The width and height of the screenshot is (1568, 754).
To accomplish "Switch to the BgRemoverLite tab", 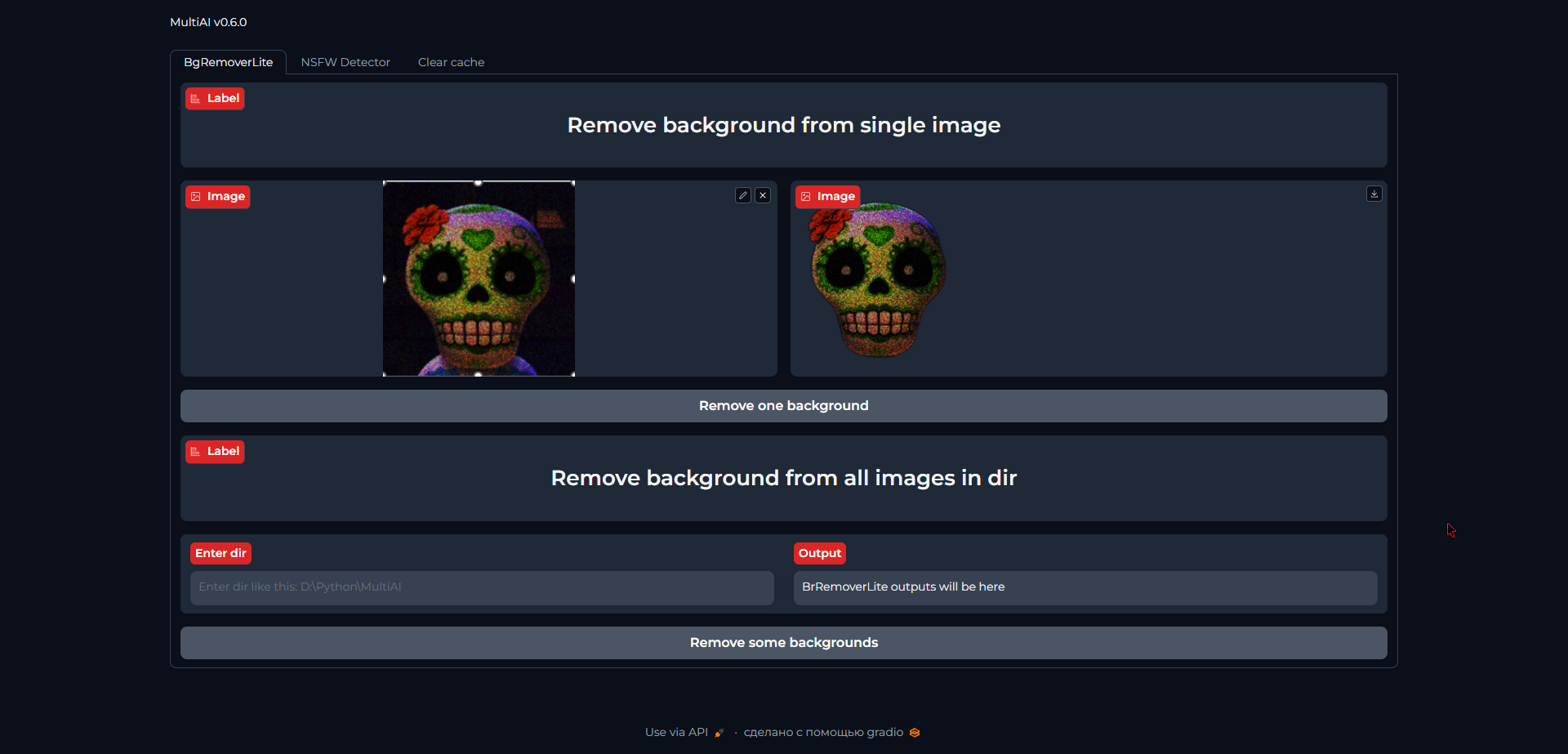I will [229, 62].
